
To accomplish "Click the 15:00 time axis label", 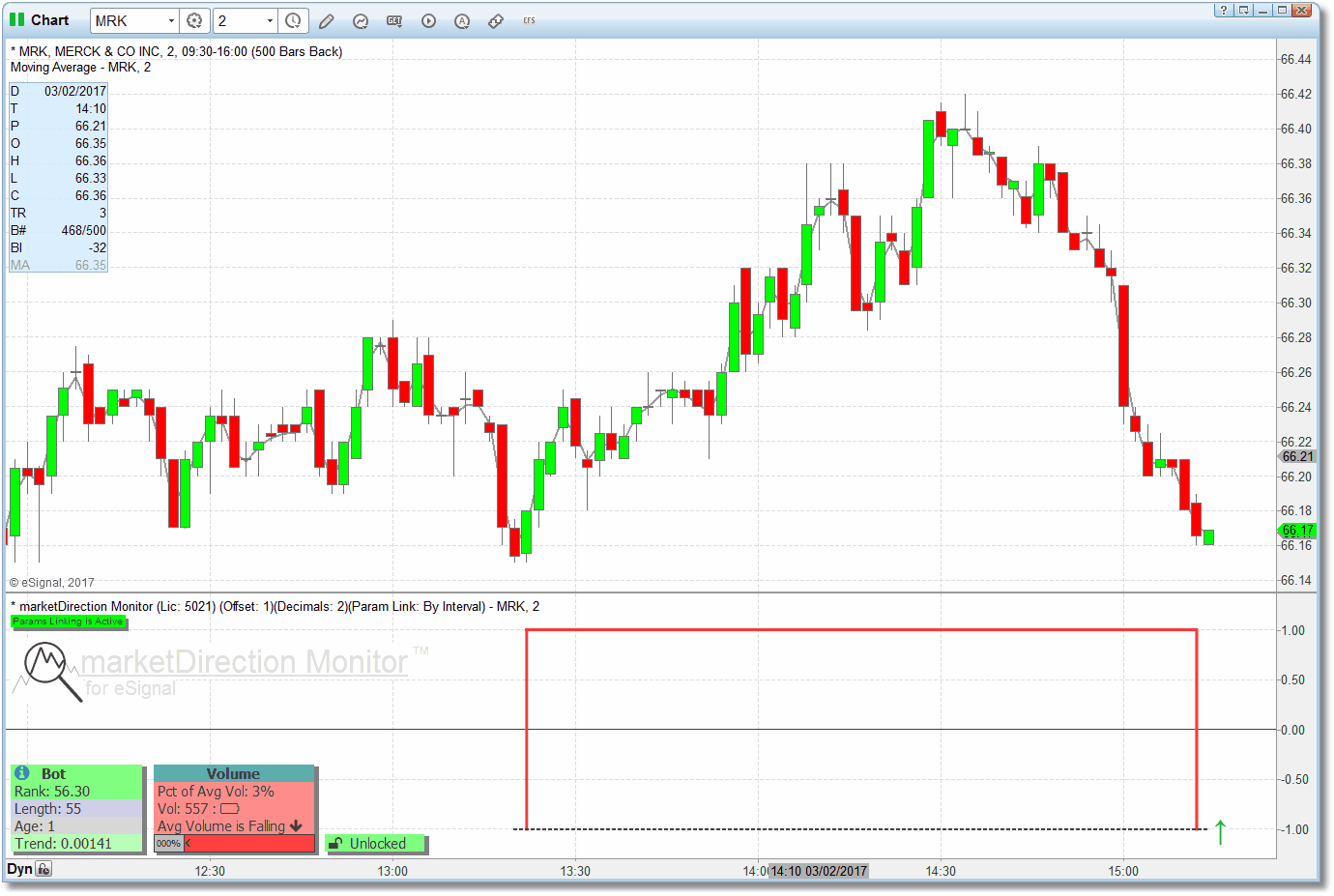I will [1123, 871].
